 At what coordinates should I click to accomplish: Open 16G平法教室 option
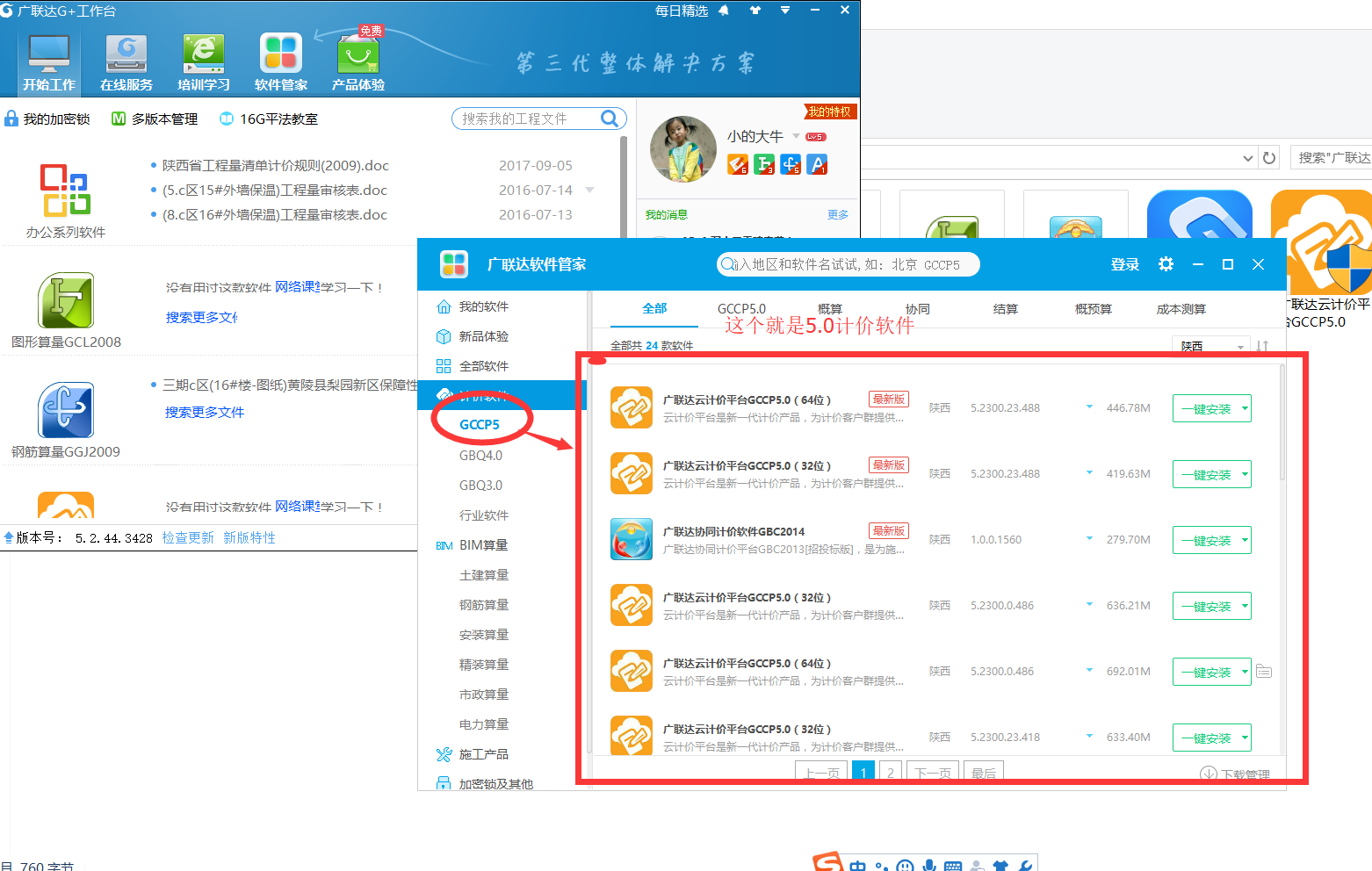(x=269, y=119)
